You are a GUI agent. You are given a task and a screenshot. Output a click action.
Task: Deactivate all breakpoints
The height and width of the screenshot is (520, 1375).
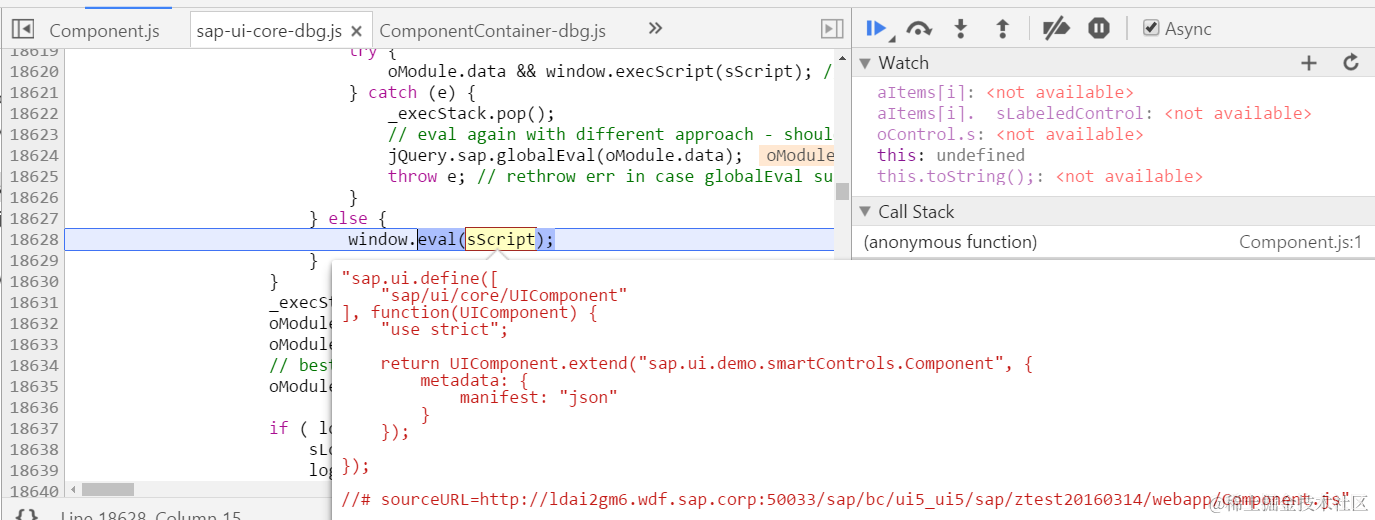coord(1056,28)
